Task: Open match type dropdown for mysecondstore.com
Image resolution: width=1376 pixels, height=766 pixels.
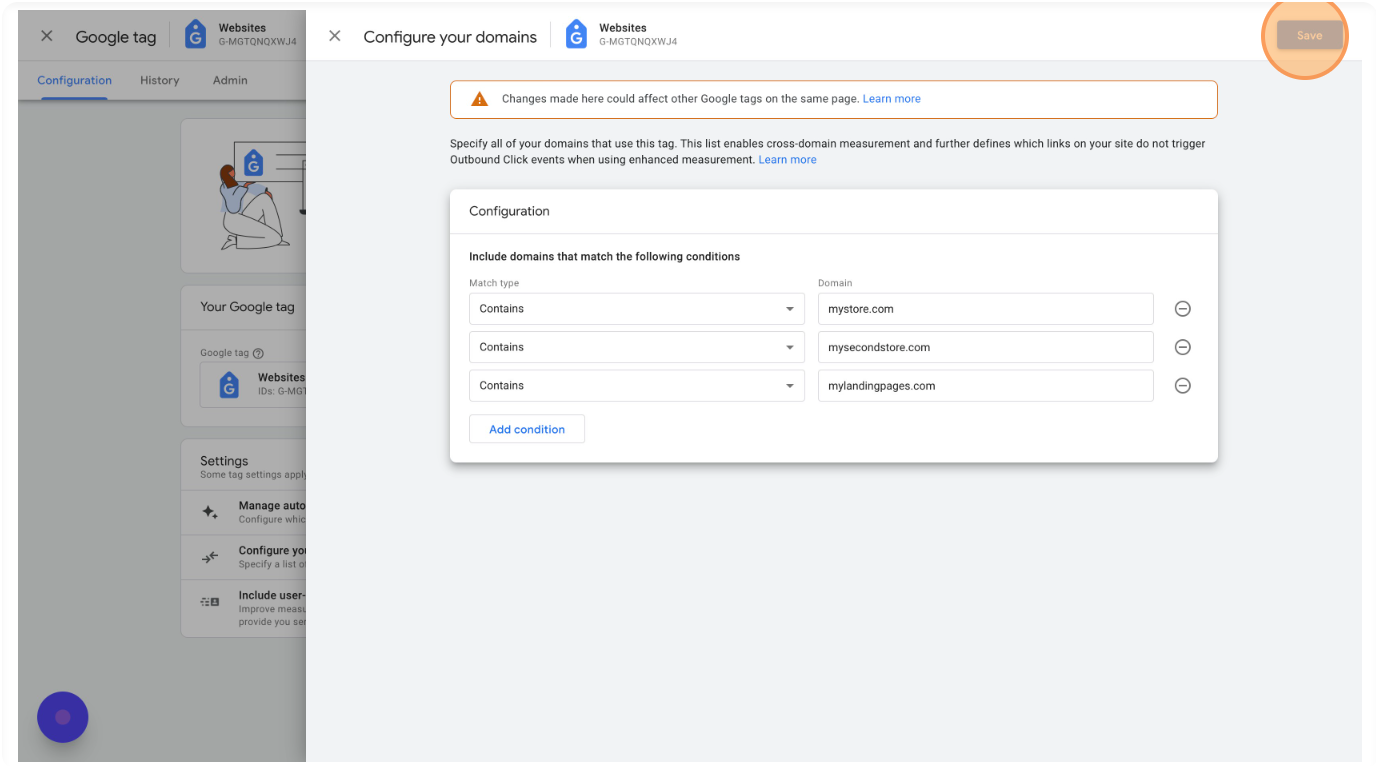Action: click(x=636, y=347)
